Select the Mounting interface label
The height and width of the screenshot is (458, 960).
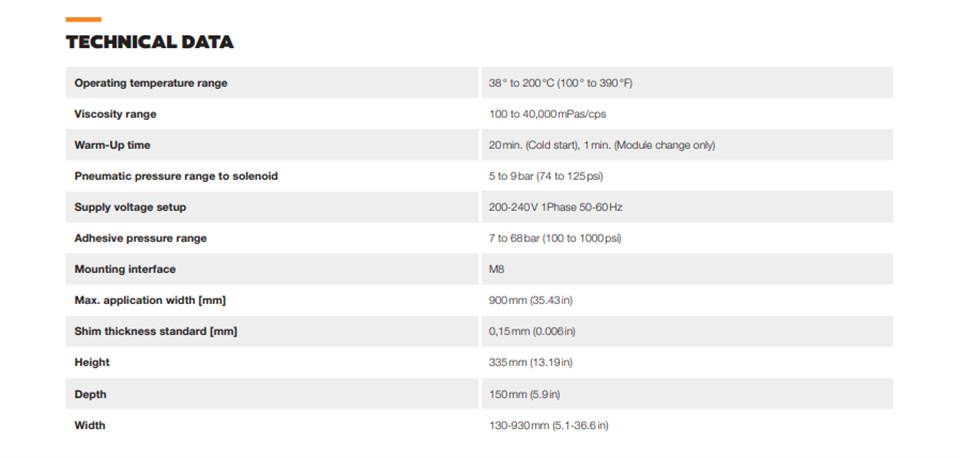[x=125, y=269]
